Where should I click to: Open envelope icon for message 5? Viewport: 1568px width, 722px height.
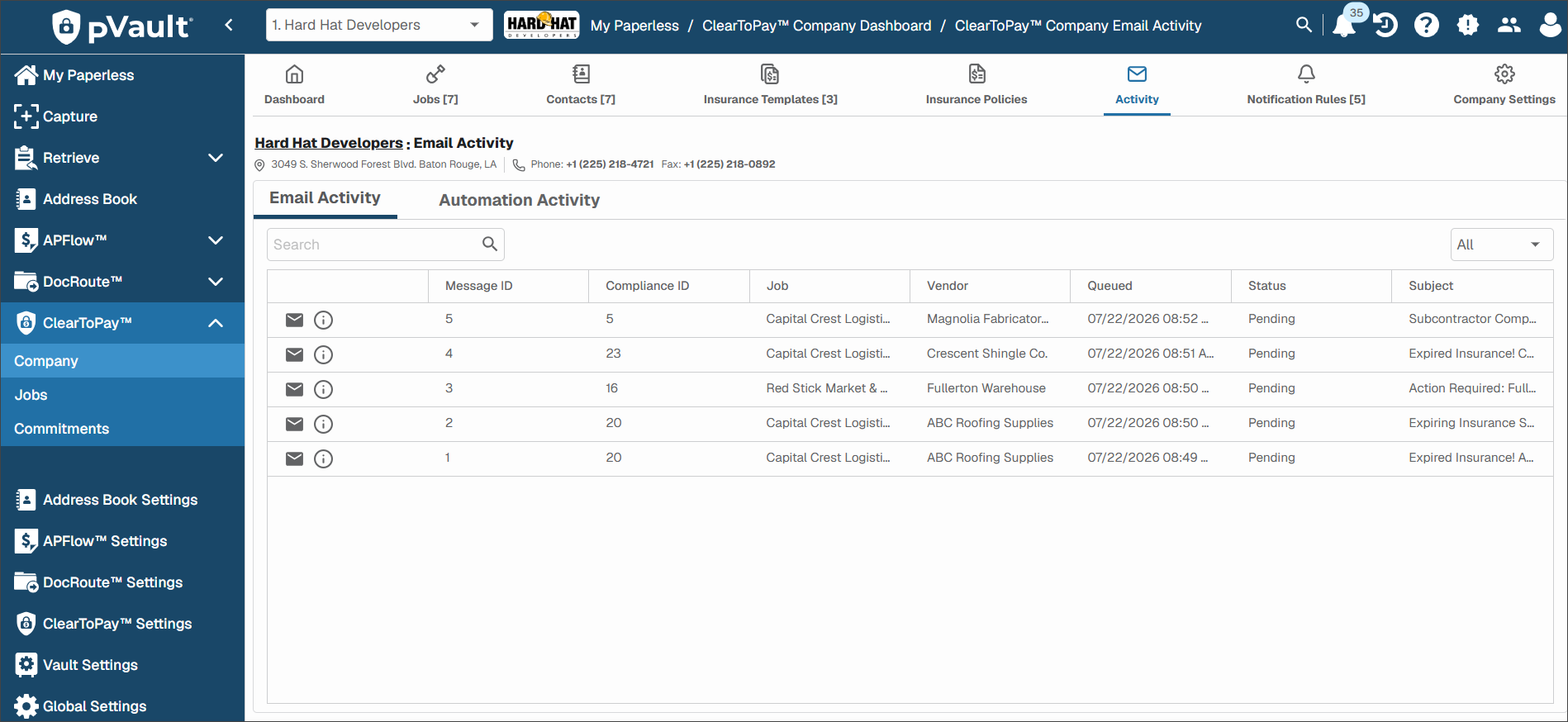295,320
